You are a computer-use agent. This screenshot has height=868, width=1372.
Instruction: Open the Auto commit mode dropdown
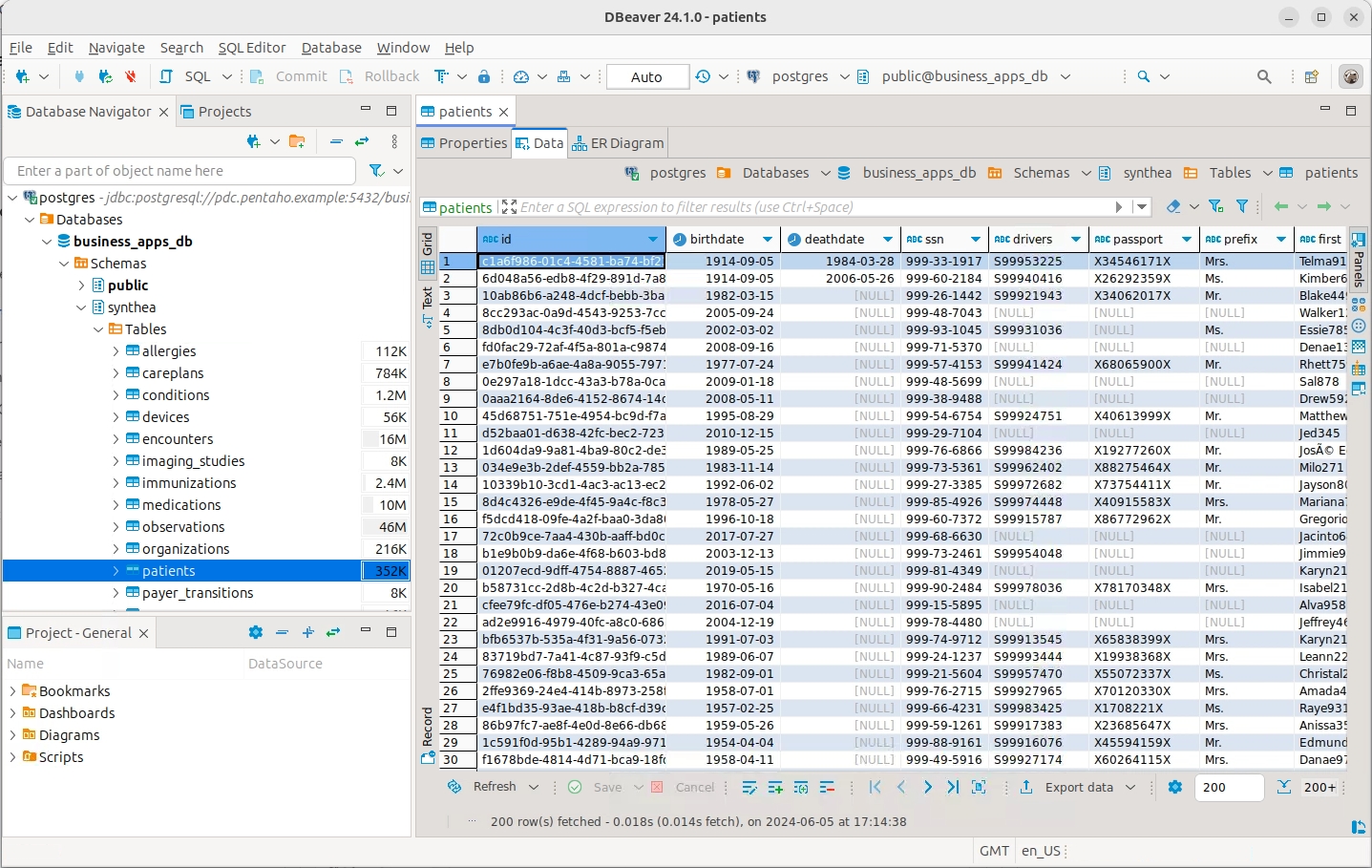[x=647, y=76]
